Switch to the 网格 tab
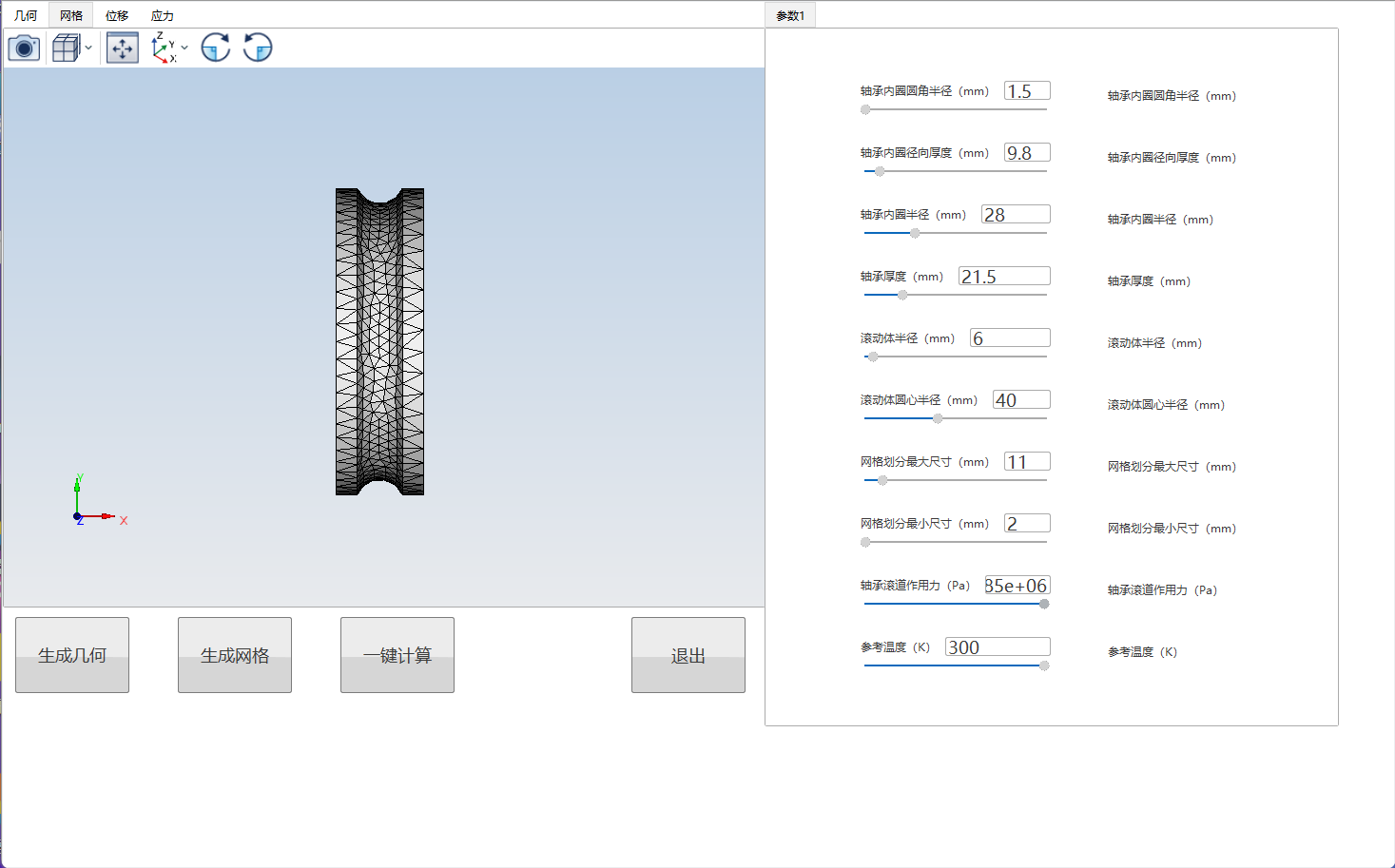 point(71,15)
